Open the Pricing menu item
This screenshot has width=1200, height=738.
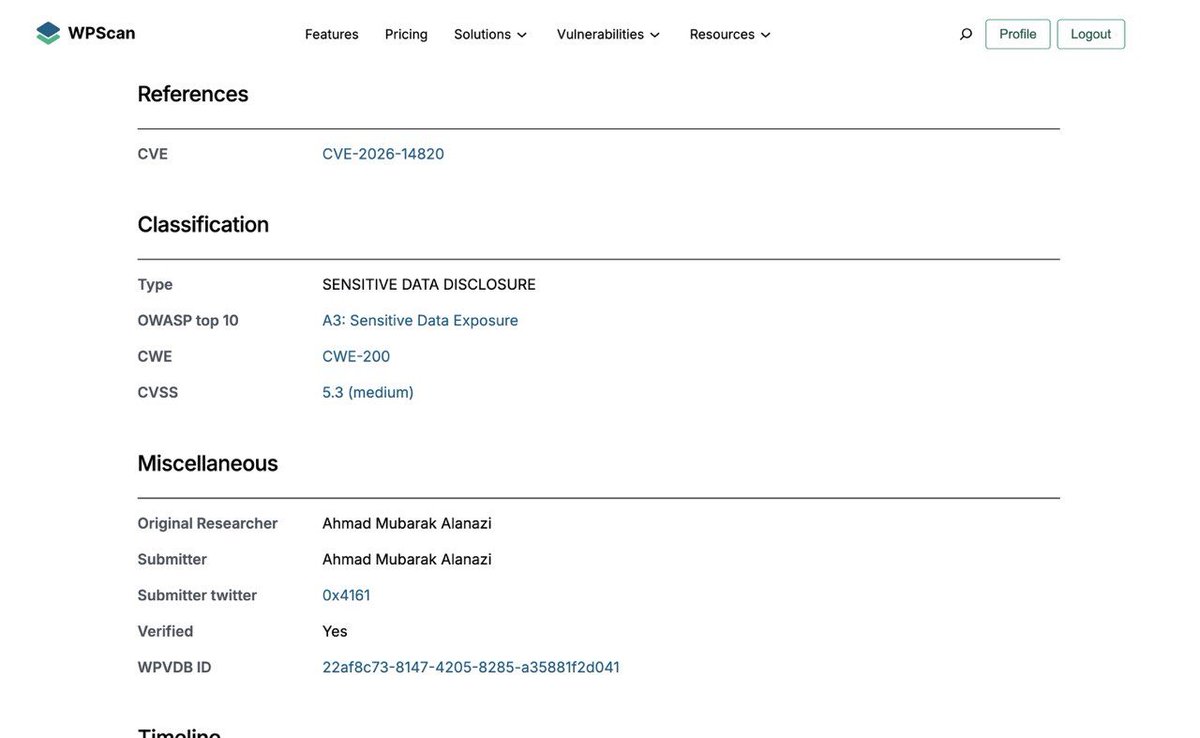tap(406, 34)
